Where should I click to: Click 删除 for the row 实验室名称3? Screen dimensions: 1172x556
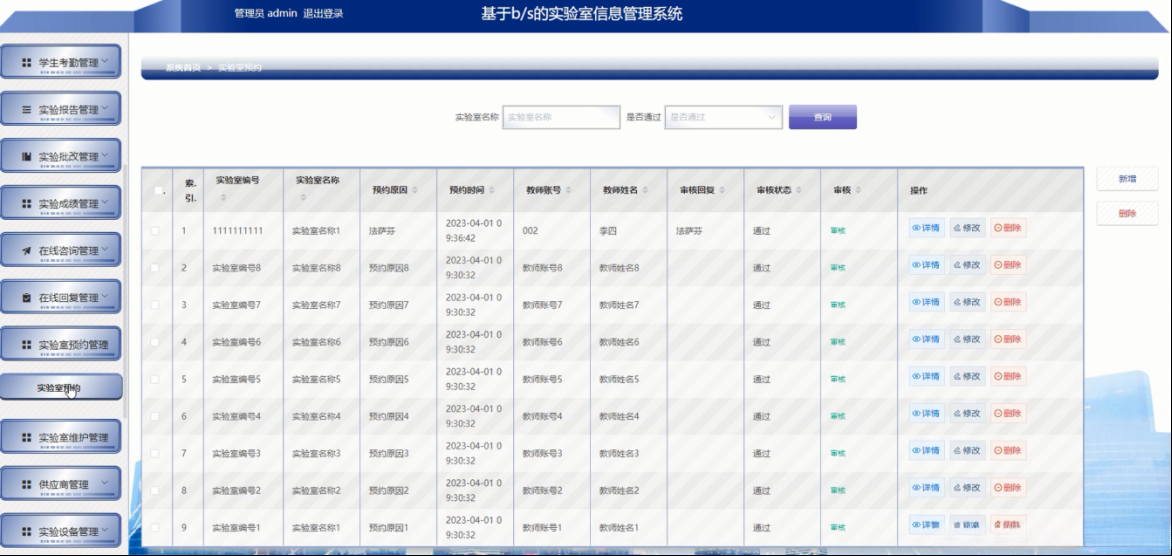tap(1008, 450)
